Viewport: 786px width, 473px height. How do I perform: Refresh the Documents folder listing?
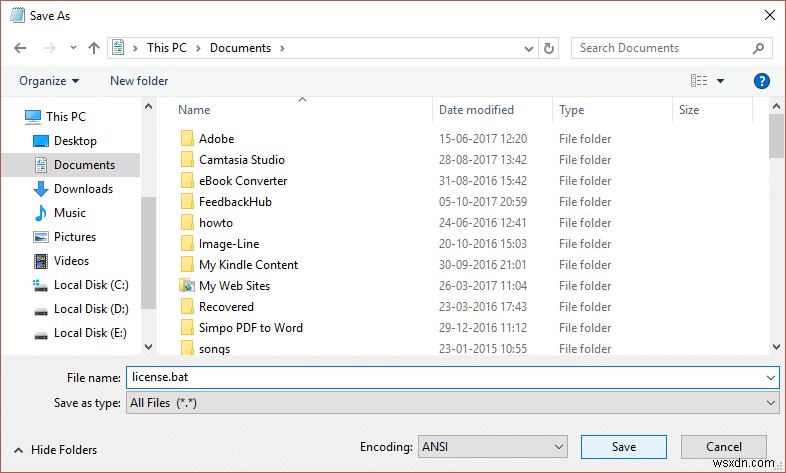(549, 48)
